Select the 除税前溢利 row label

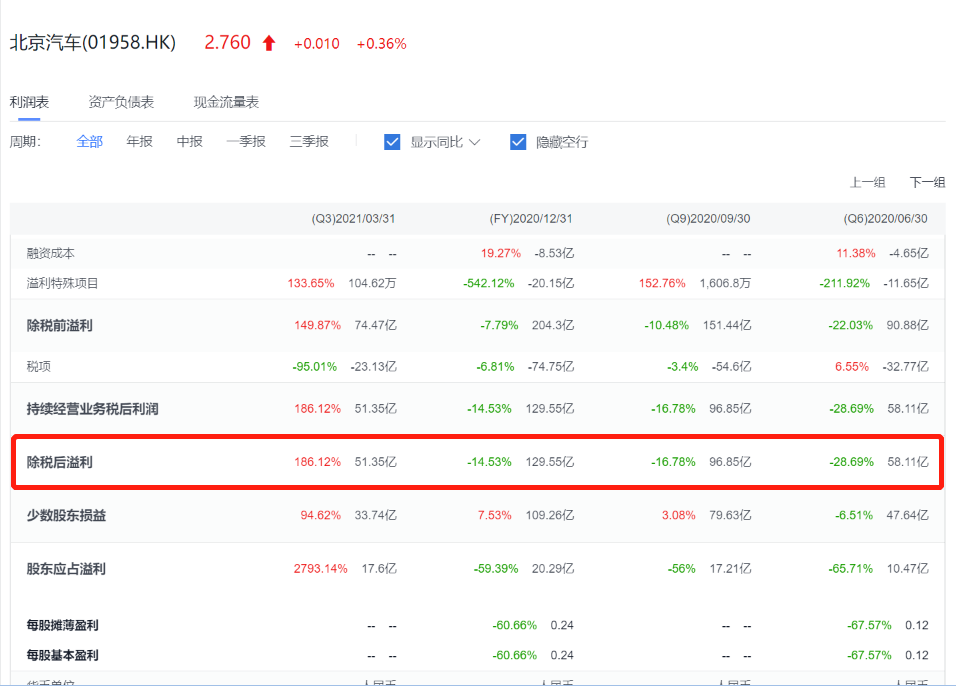59,325
